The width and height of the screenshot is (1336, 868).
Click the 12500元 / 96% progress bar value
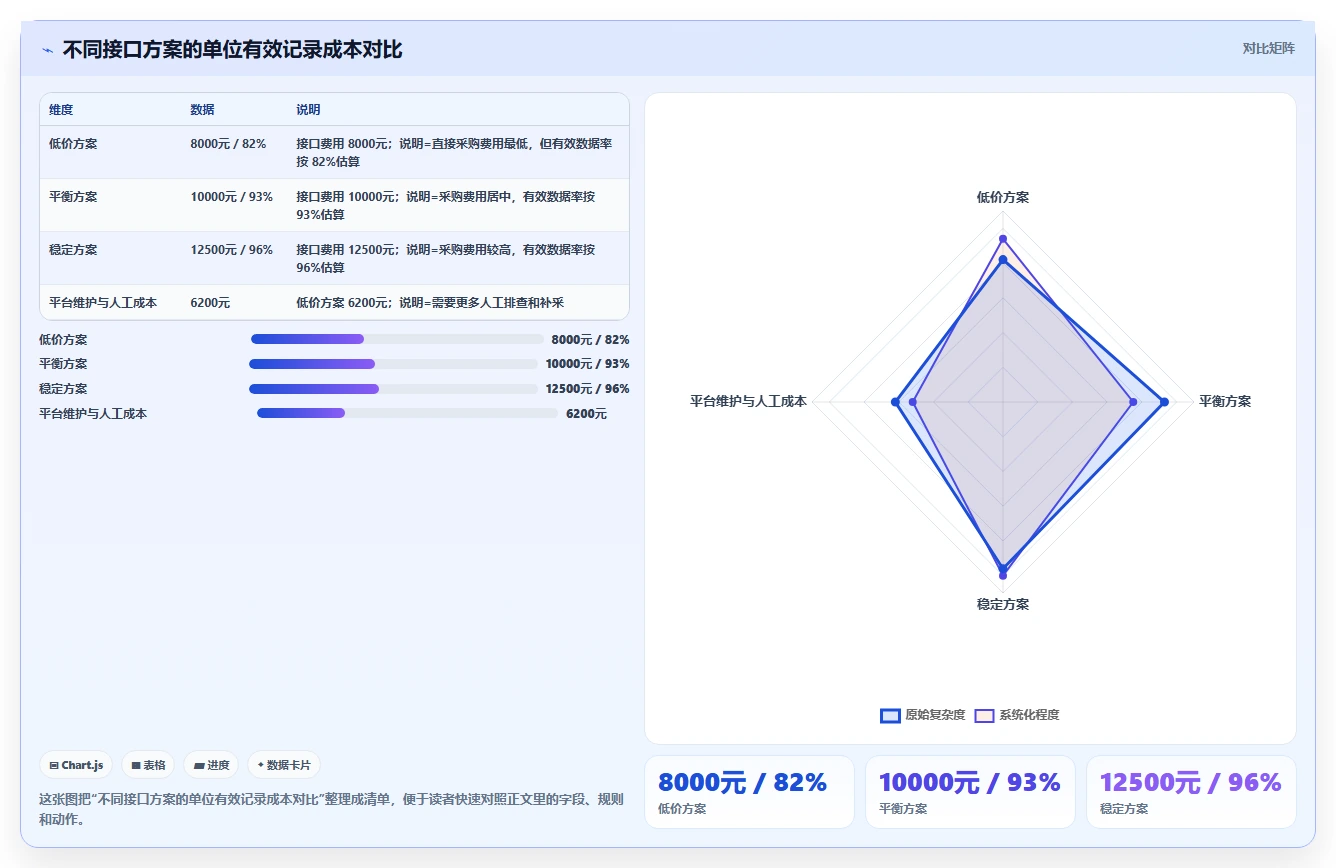click(x=588, y=389)
